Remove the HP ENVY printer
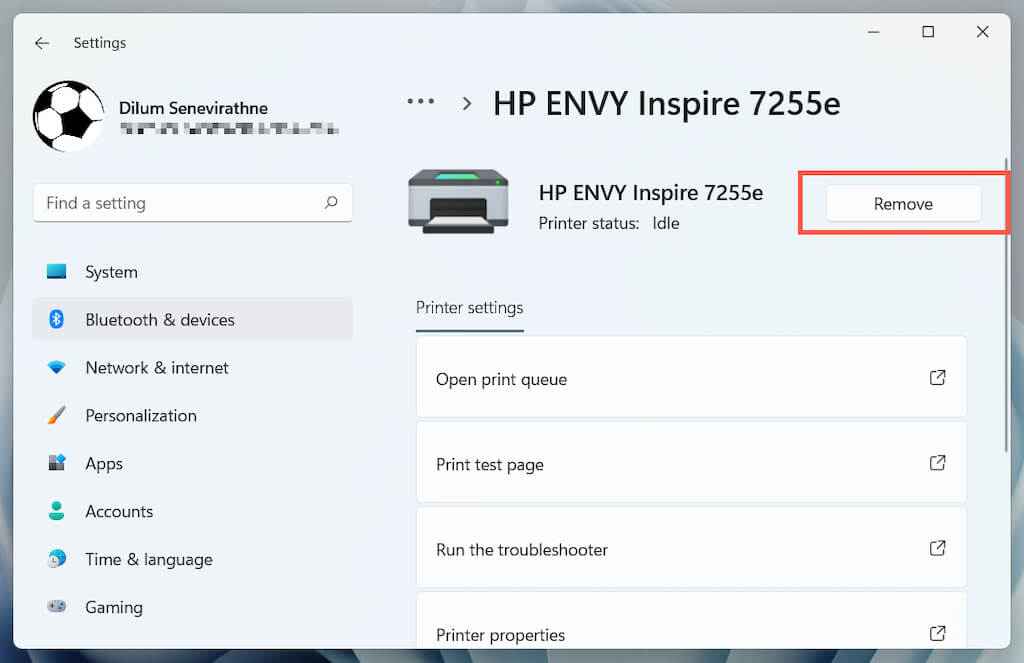 [903, 204]
